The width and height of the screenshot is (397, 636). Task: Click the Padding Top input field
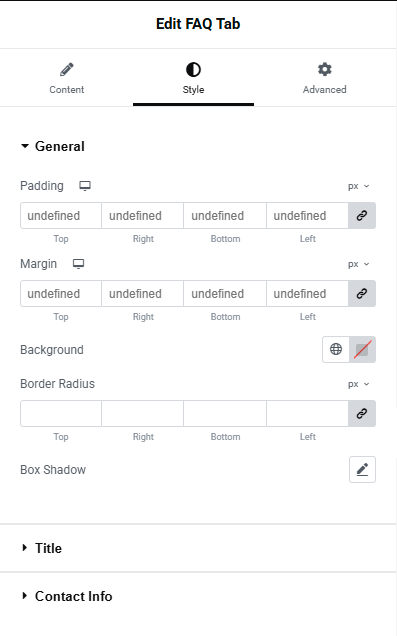(61, 215)
